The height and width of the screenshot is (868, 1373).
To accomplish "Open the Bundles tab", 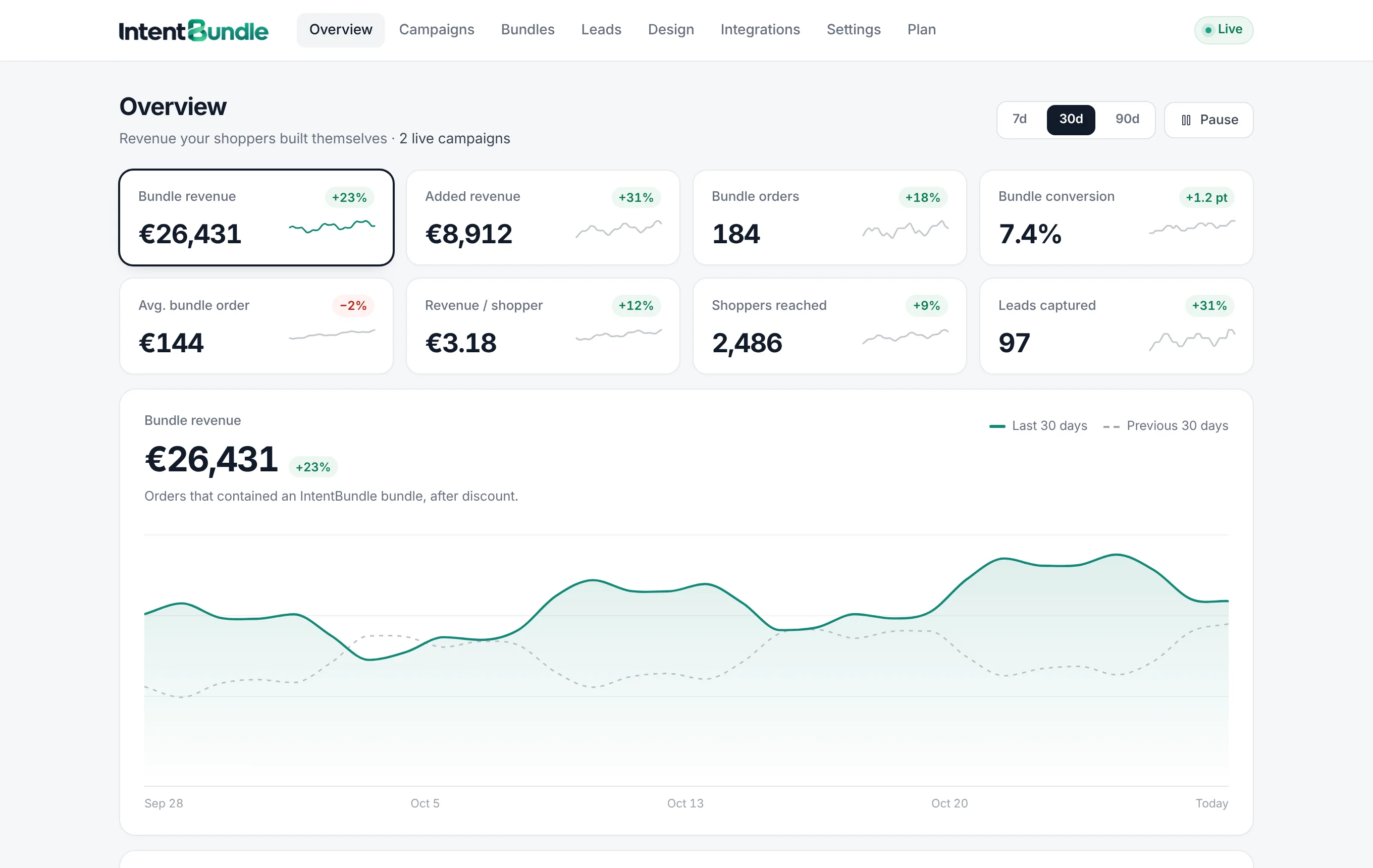I will pyautogui.click(x=527, y=30).
